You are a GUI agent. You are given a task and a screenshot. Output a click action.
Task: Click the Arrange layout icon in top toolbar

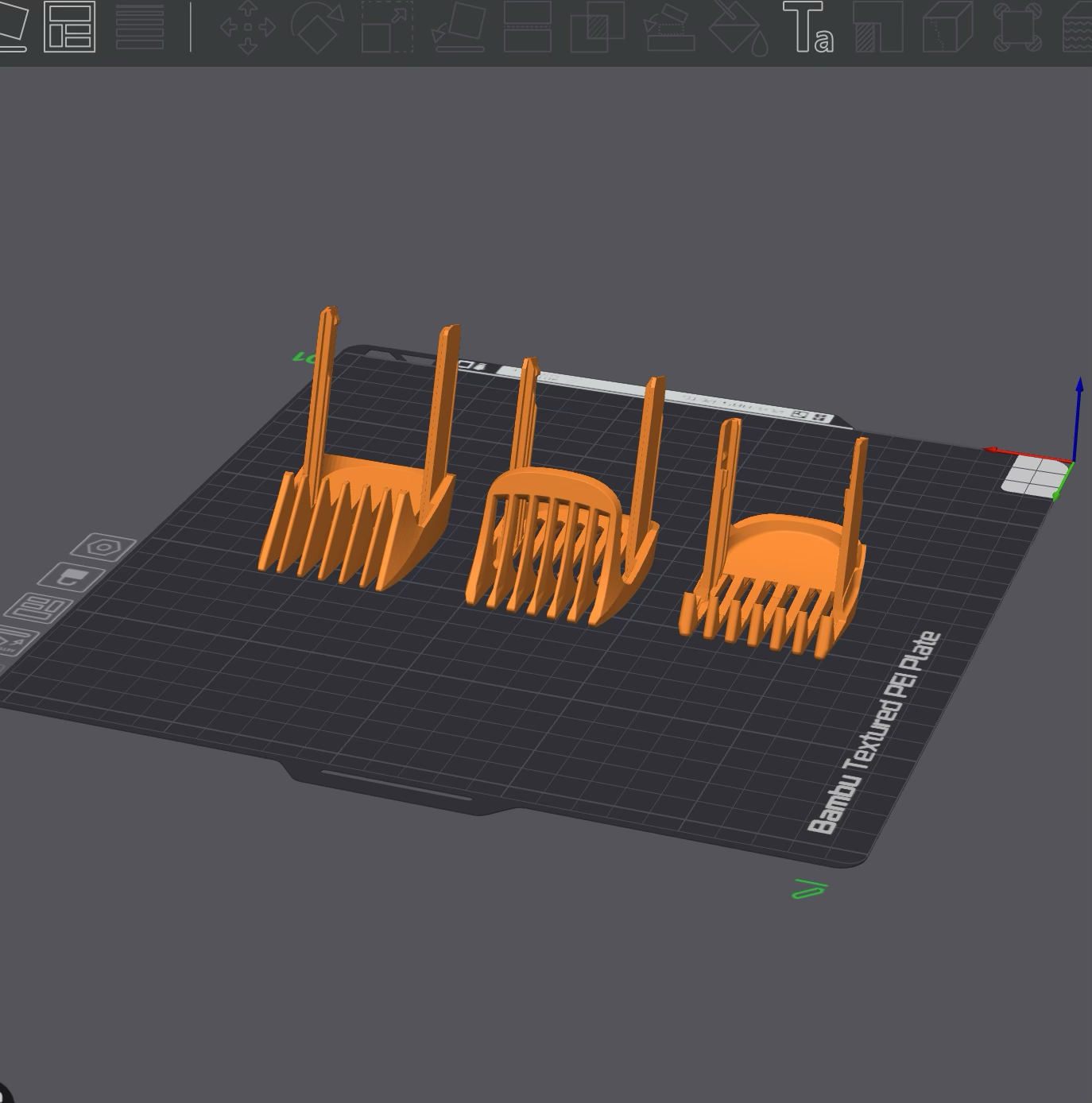coord(70,27)
